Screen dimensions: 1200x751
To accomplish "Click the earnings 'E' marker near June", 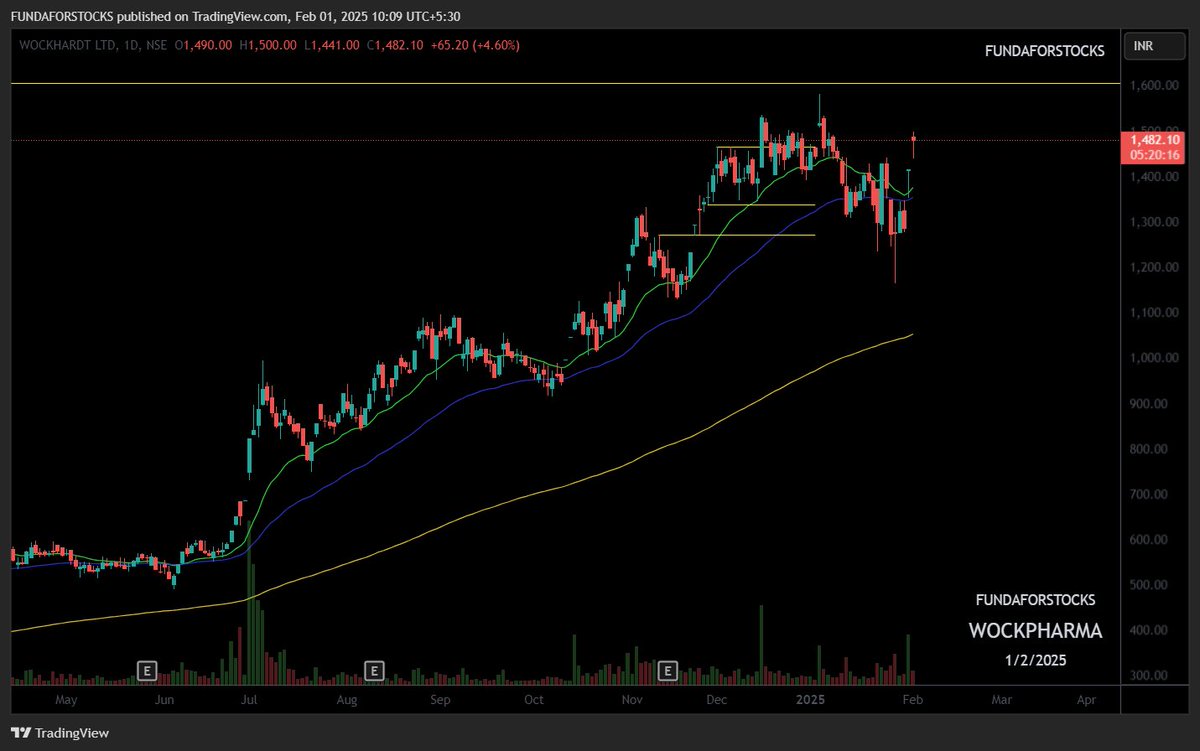I will click(147, 670).
